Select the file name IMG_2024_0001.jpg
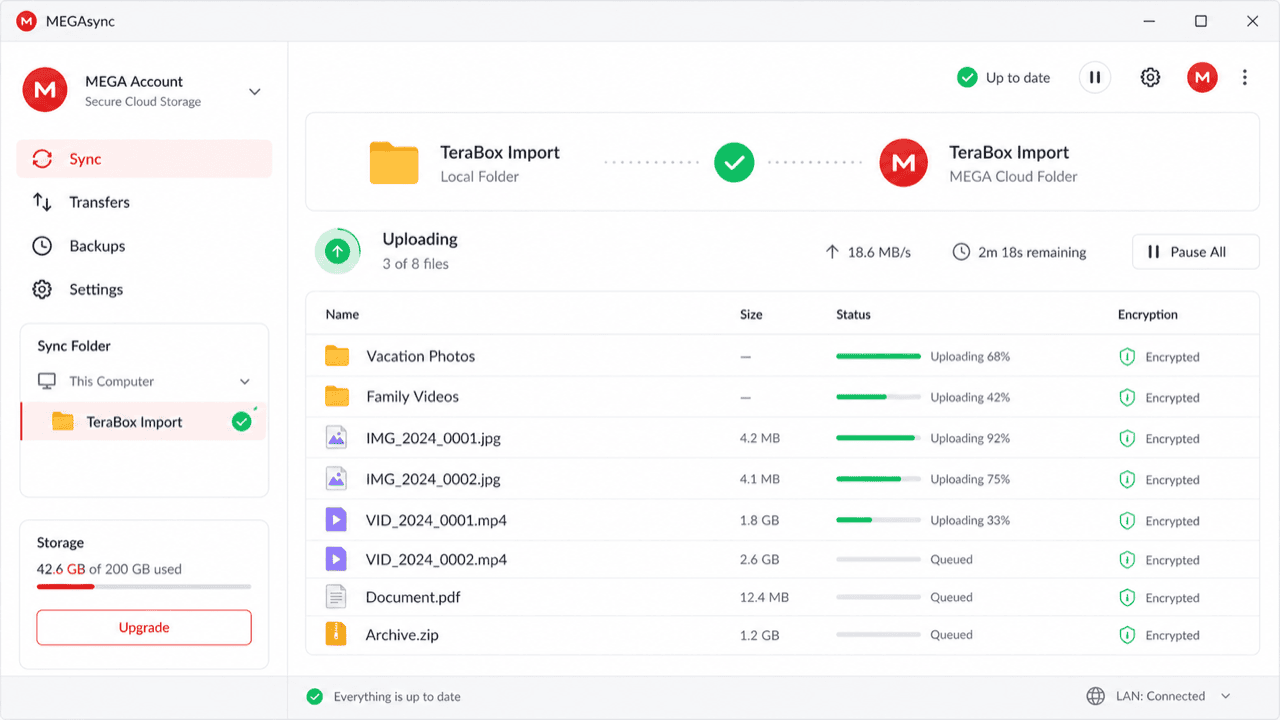Viewport: 1280px width, 720px height. coord(433,438)
